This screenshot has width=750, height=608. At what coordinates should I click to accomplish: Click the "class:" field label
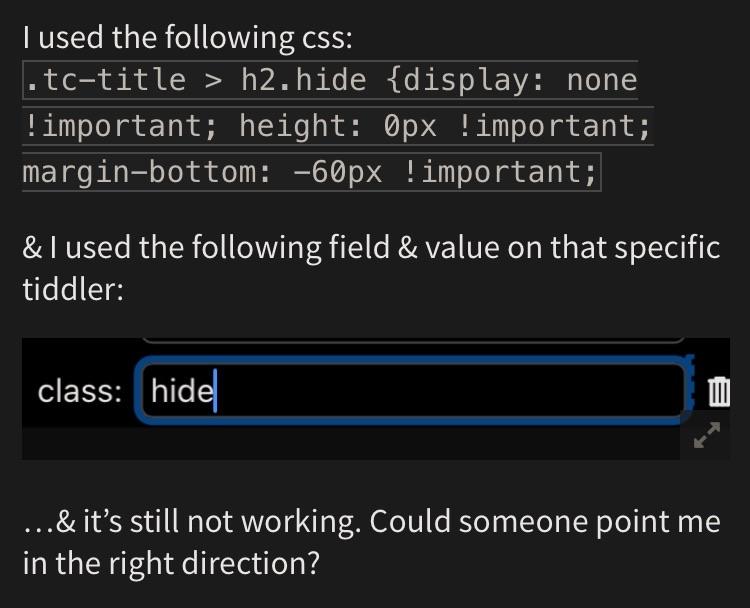click(79, 391)
